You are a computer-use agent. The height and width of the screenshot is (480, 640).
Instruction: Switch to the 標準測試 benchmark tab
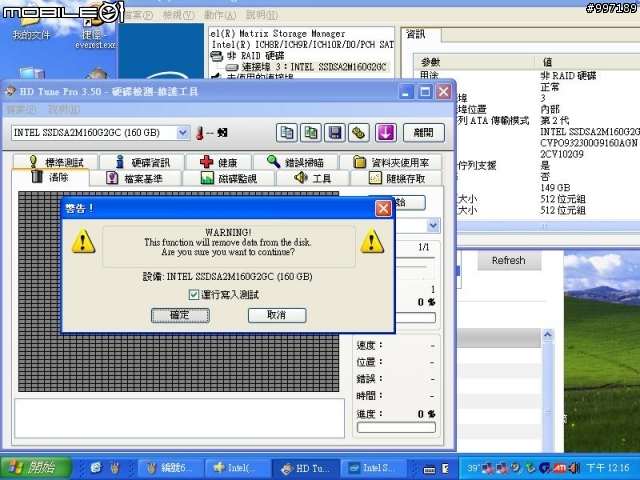[x=56, y=162]
